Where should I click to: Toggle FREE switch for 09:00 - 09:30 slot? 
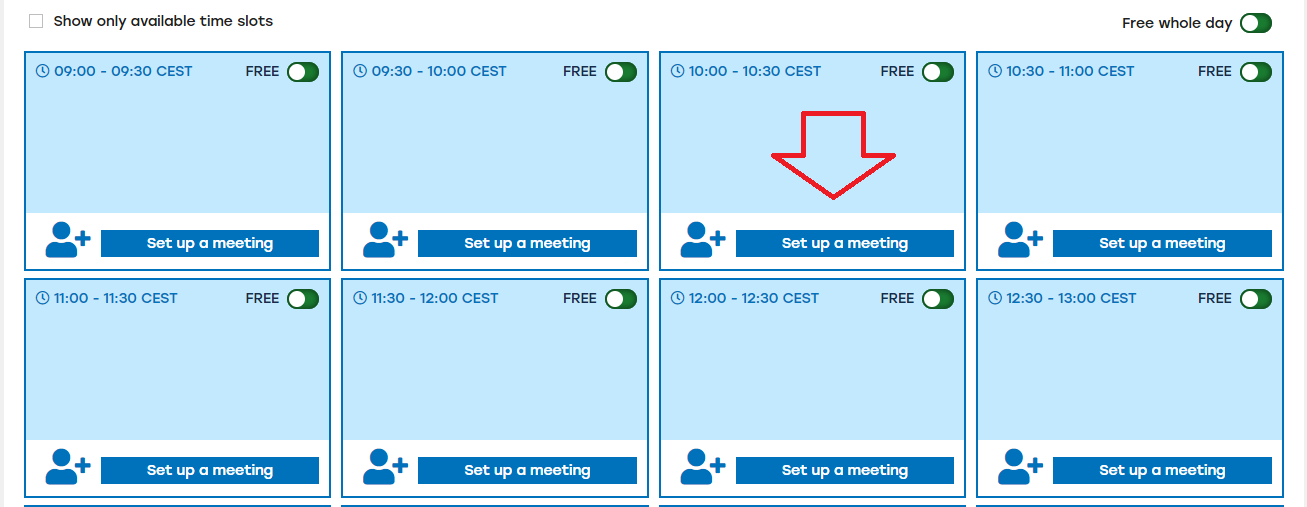303,72
